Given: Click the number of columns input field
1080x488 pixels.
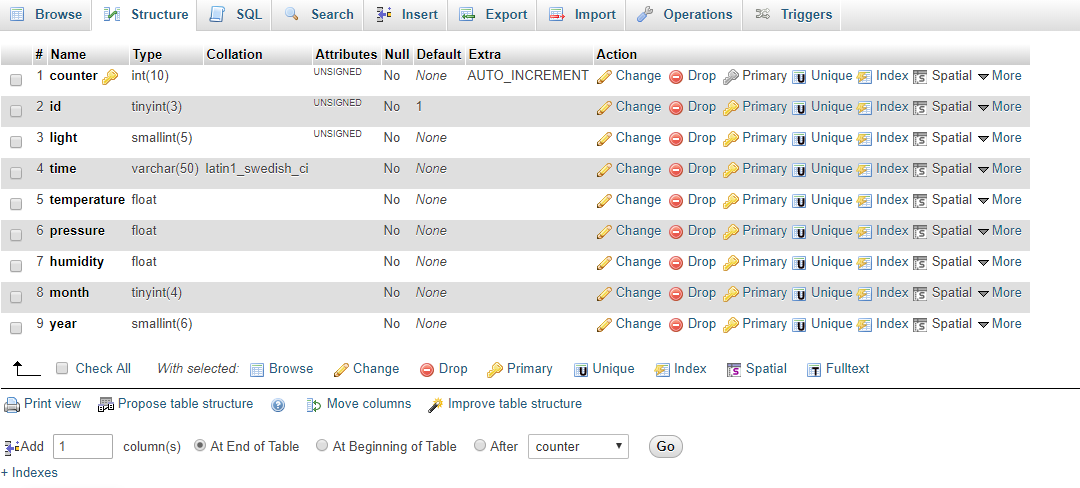Looking at the screenshot, I should click(x=83, y=446).
